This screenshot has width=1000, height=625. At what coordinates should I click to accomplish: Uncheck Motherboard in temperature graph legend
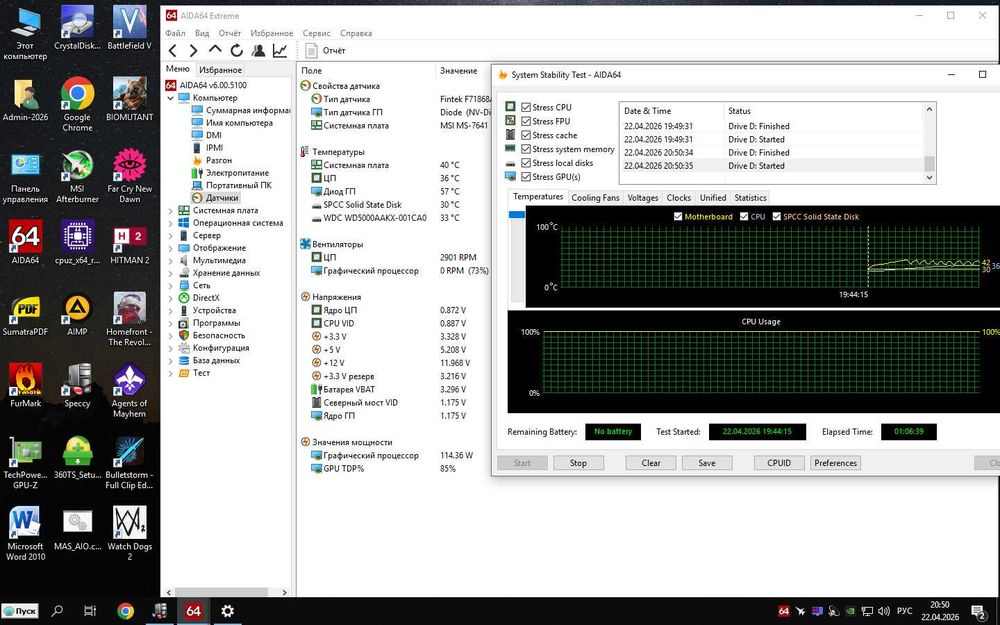coord(678,216)
